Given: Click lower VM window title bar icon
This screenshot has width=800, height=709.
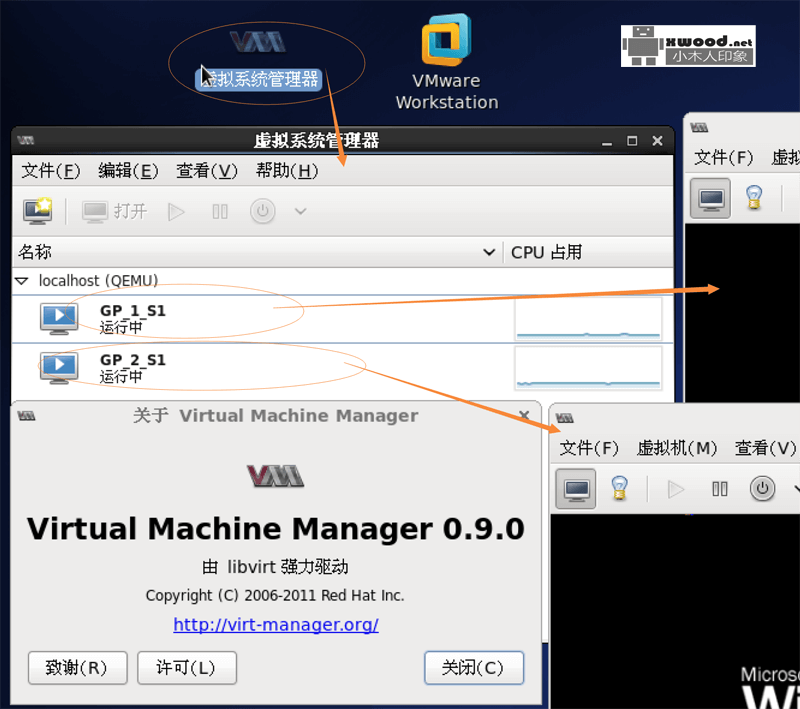Looking at the screenshot, I should tap(565, 418).
